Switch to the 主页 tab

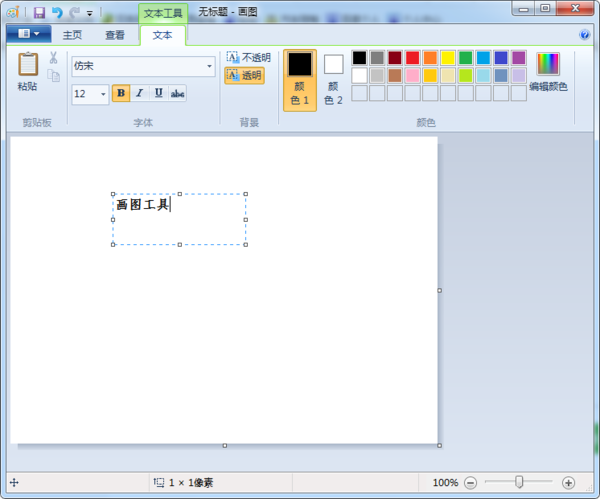72,35
